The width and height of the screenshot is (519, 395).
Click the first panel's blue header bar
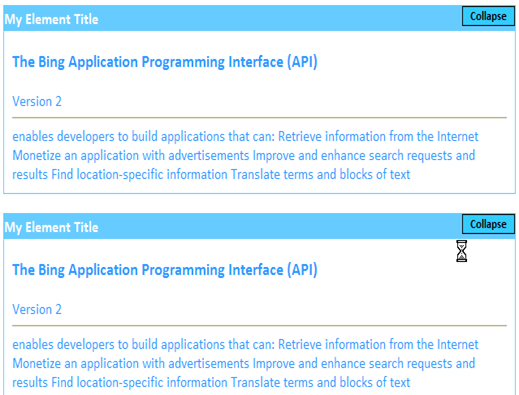[x=259, y=18]
